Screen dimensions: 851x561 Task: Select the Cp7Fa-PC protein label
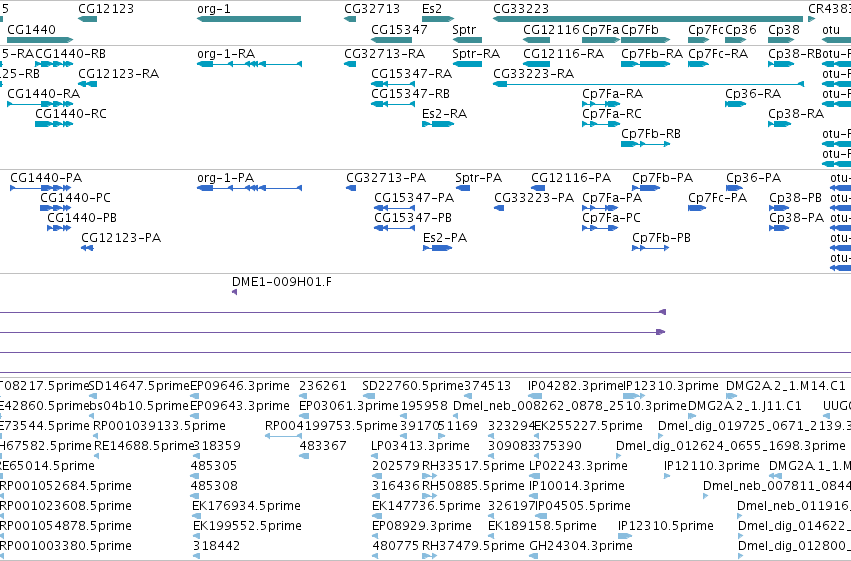click(x=611, y=218)
